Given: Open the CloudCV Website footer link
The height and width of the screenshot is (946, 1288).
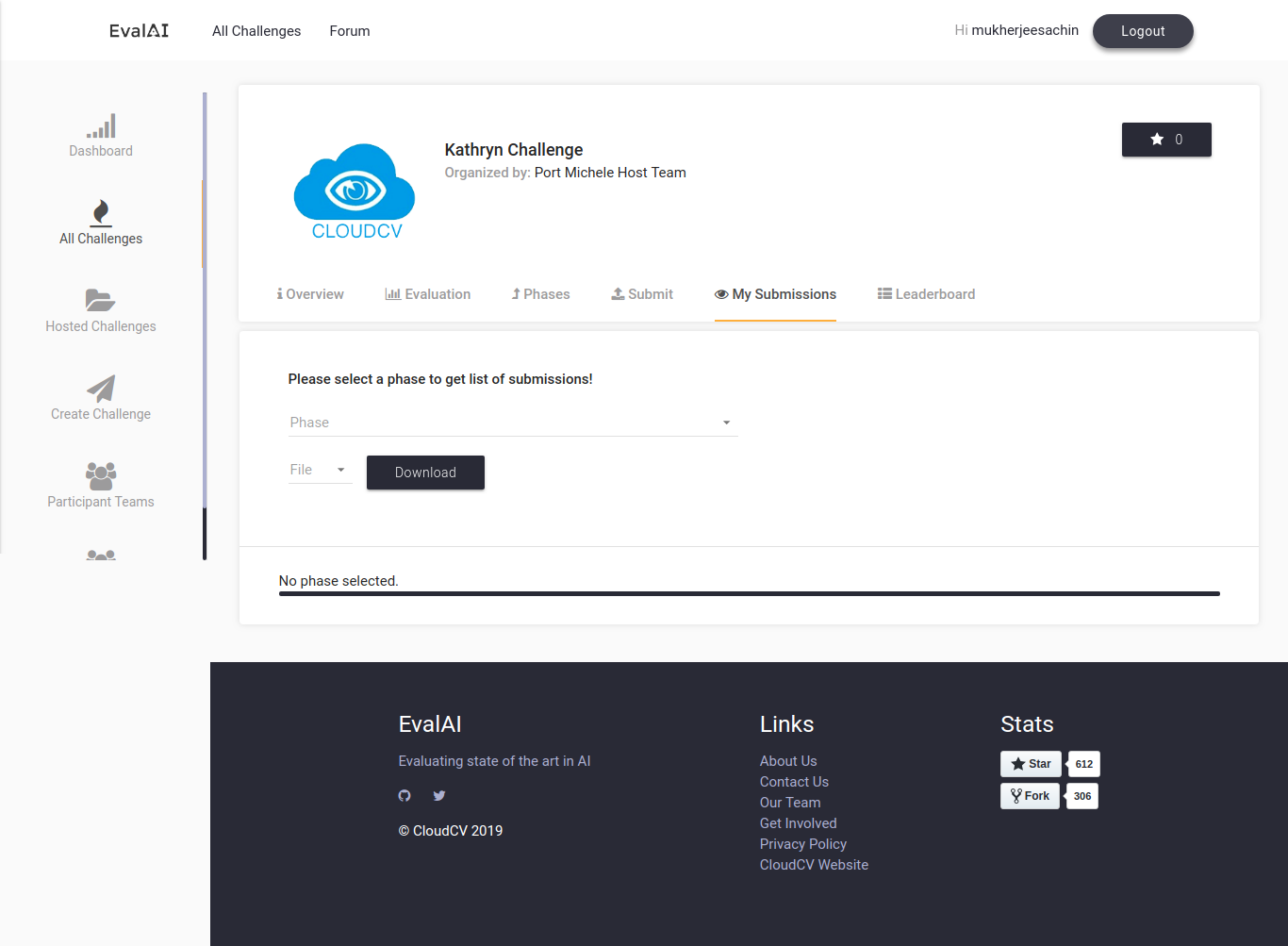Looking at the screenshot, I should point(814,865).
